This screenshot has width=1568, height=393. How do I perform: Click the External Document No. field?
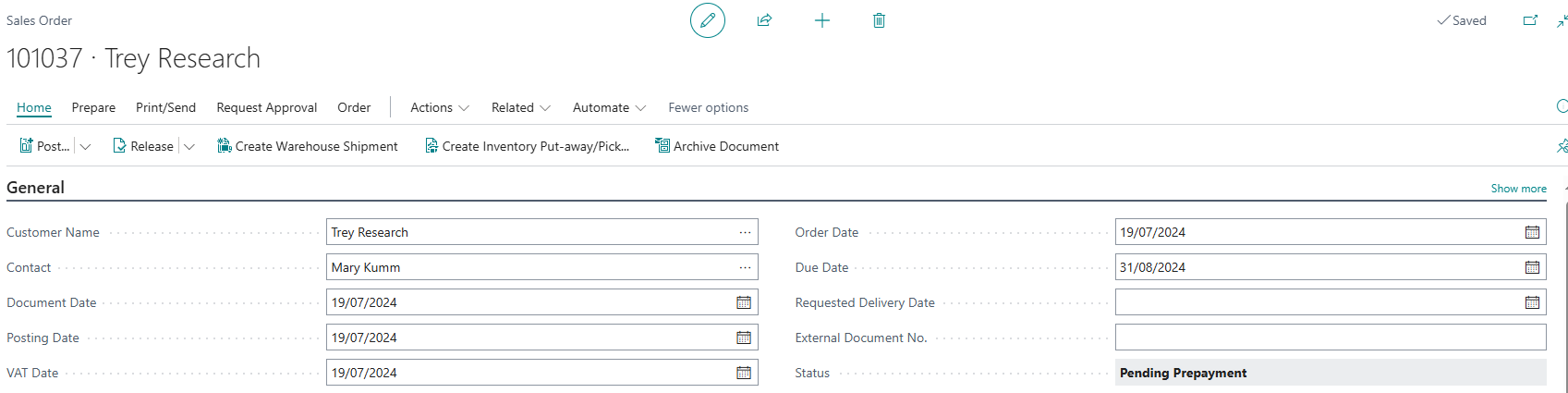point(1331,338)
